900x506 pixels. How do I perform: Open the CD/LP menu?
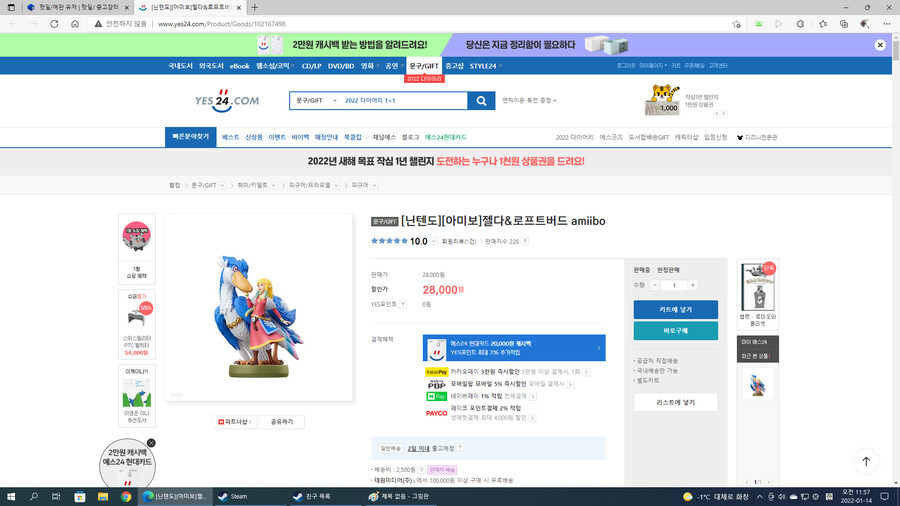coord(312,66)
